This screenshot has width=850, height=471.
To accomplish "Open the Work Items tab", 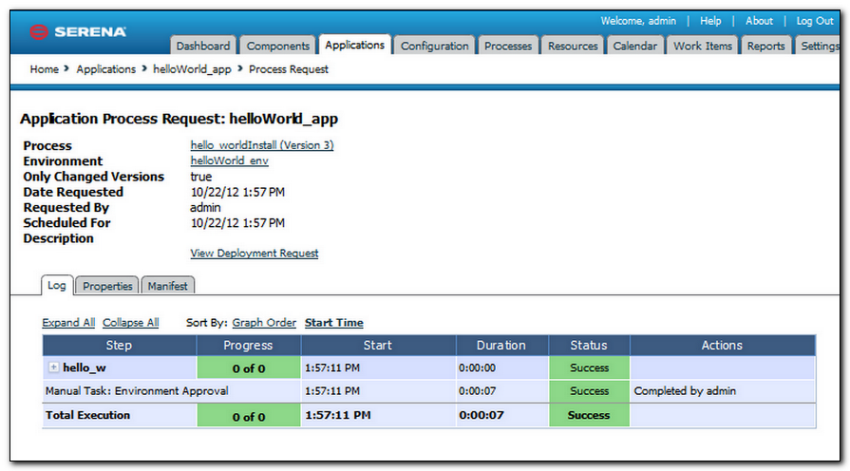I will pyautogui.click(x=703, y=46).
